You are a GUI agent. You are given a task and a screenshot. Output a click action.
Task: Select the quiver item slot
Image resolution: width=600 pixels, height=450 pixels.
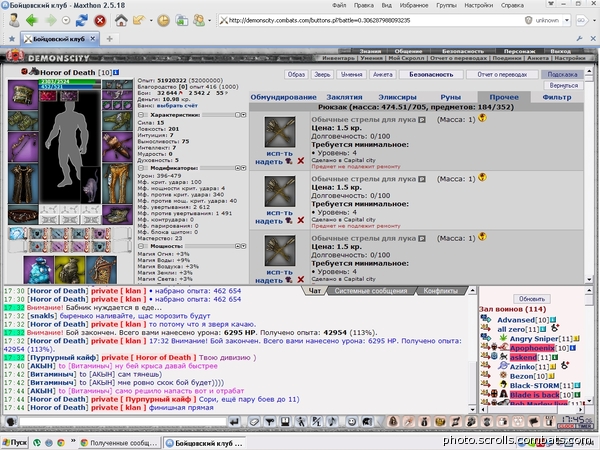(117, 147)
